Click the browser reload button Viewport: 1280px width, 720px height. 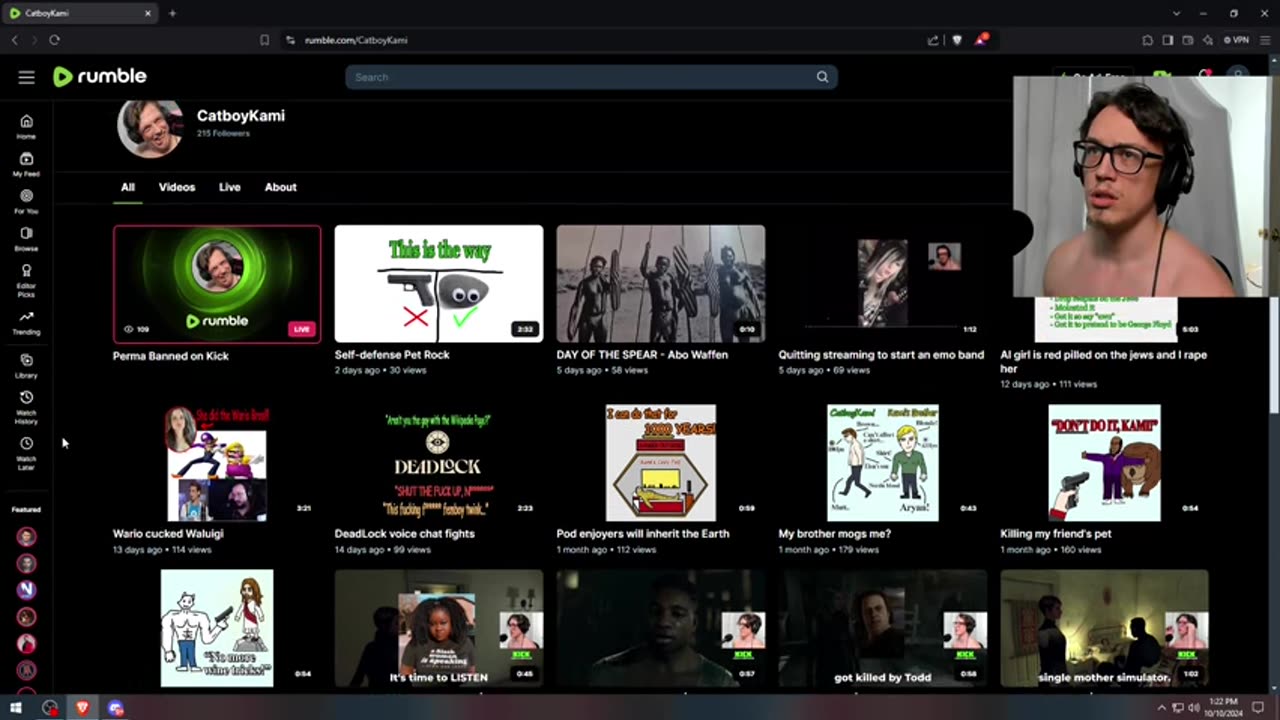coord(54,40)
